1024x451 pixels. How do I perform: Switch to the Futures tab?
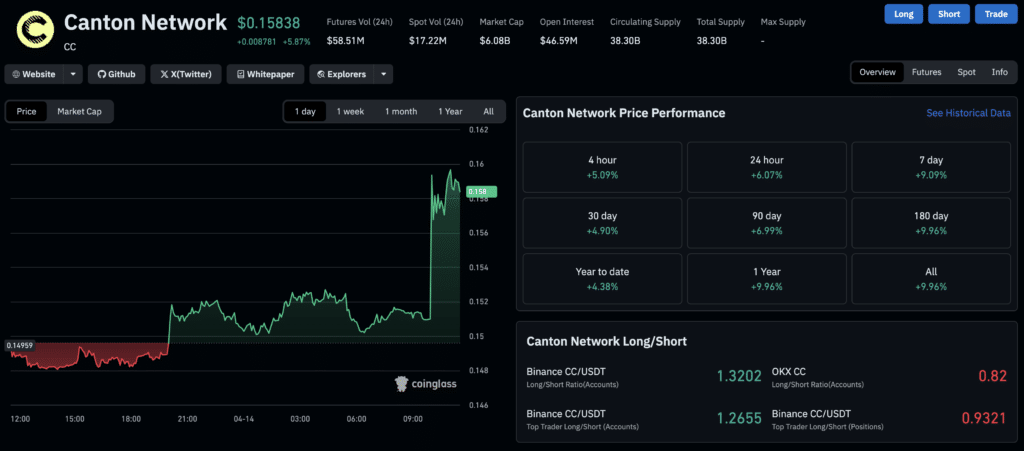click(926, 73)
